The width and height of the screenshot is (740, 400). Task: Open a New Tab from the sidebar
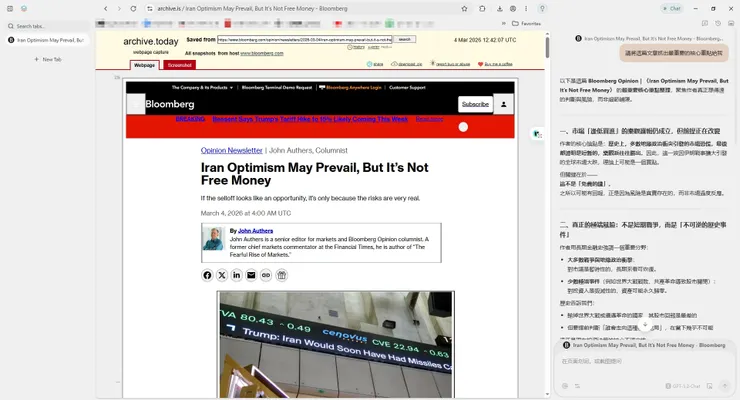(48, 59)
